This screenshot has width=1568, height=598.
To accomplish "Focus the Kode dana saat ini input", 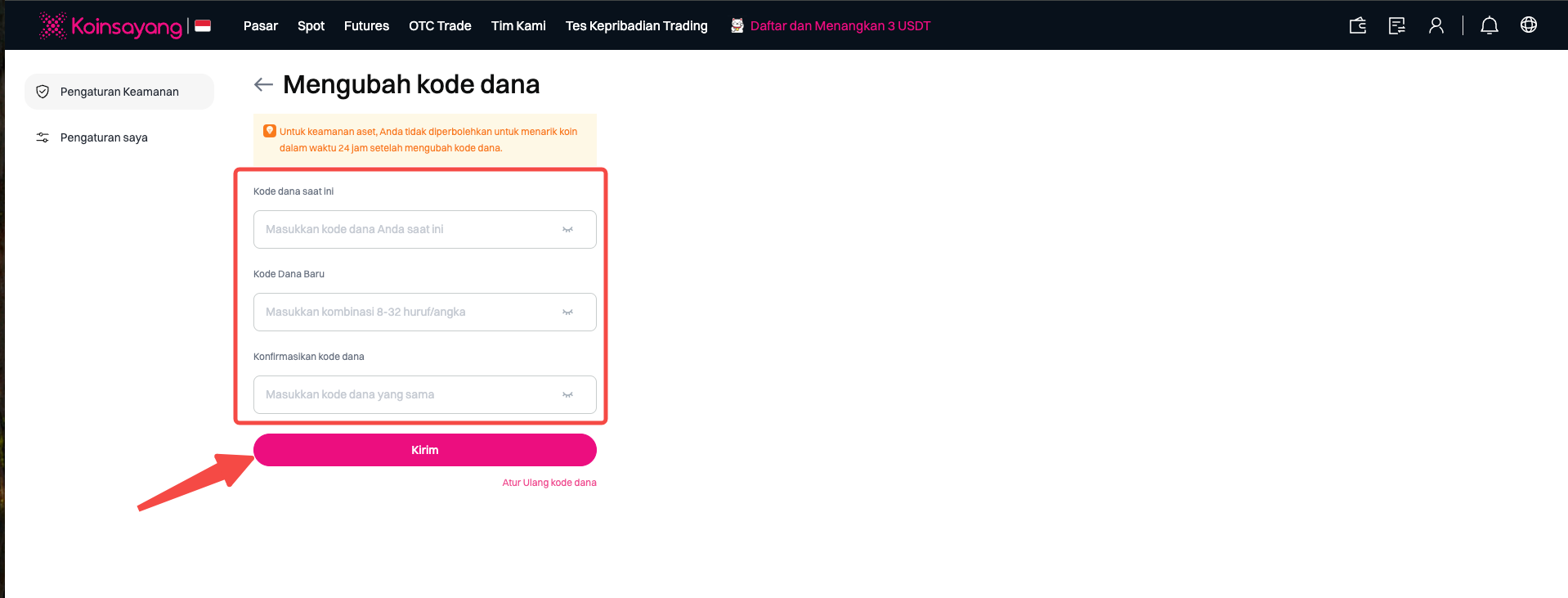I will coord(409,230).
